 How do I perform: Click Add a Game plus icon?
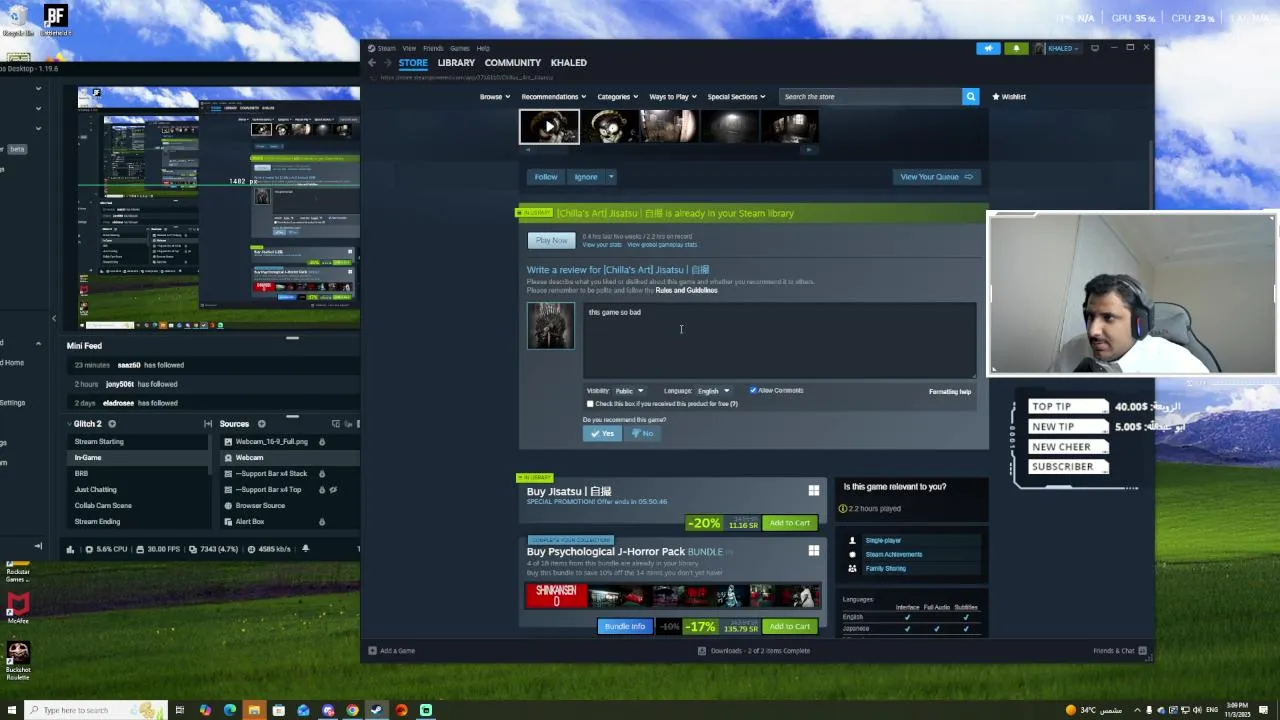click(x=372, y=651)
